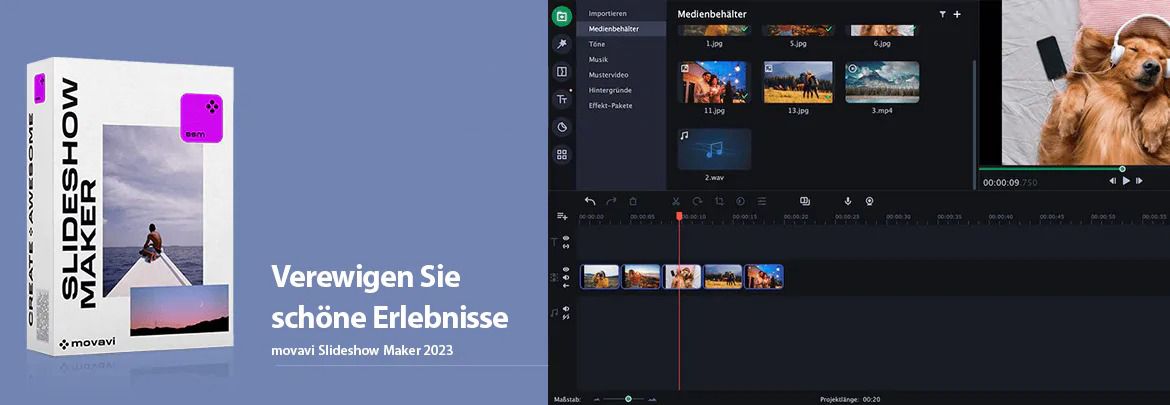
Task: Select the fourth clip on the video track
Action: point(723,277)
